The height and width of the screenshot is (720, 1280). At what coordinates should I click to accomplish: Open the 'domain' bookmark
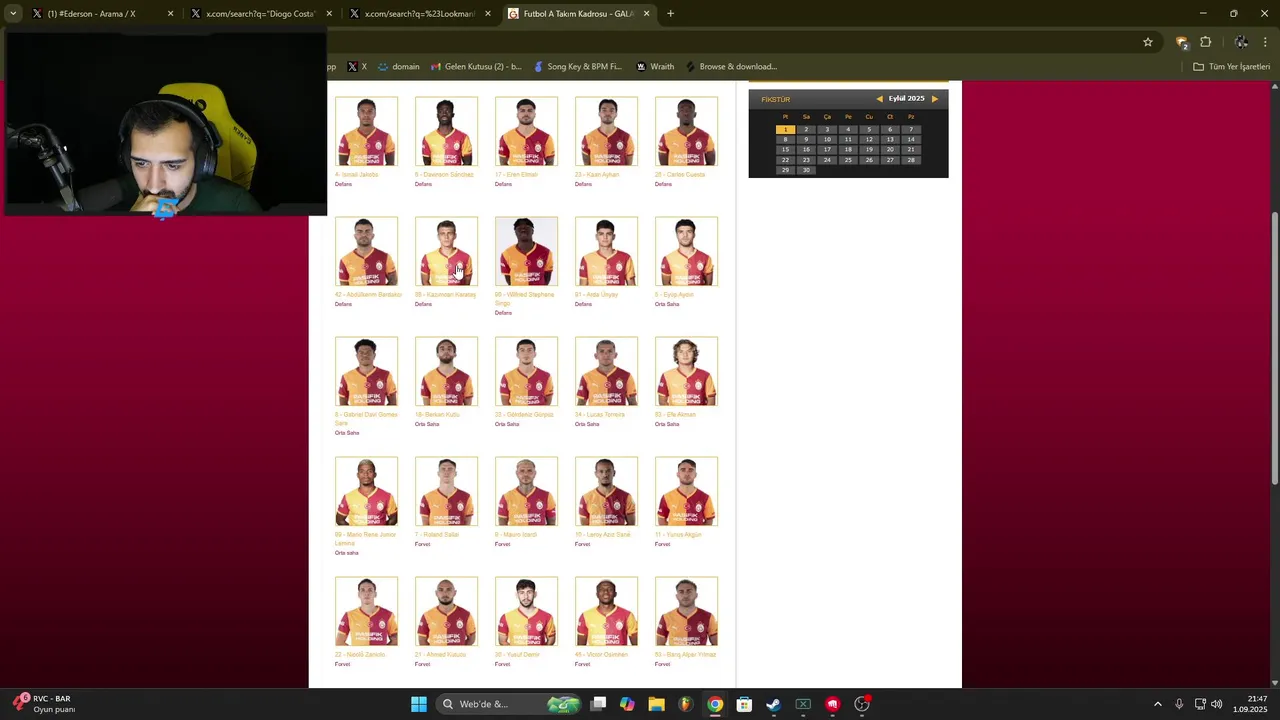(x=399, y=67)
